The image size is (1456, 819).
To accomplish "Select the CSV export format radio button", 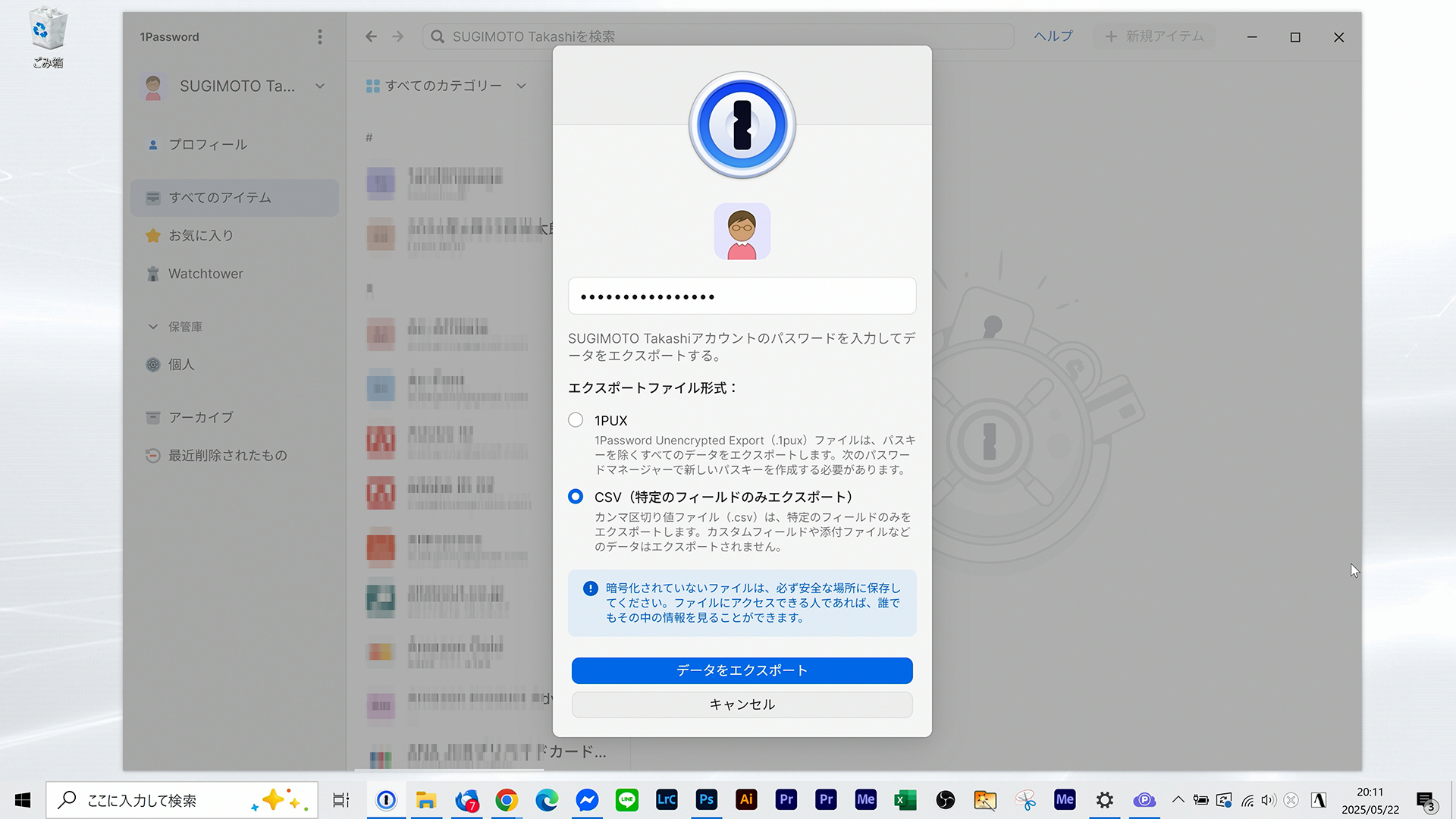I will point(576,497).
